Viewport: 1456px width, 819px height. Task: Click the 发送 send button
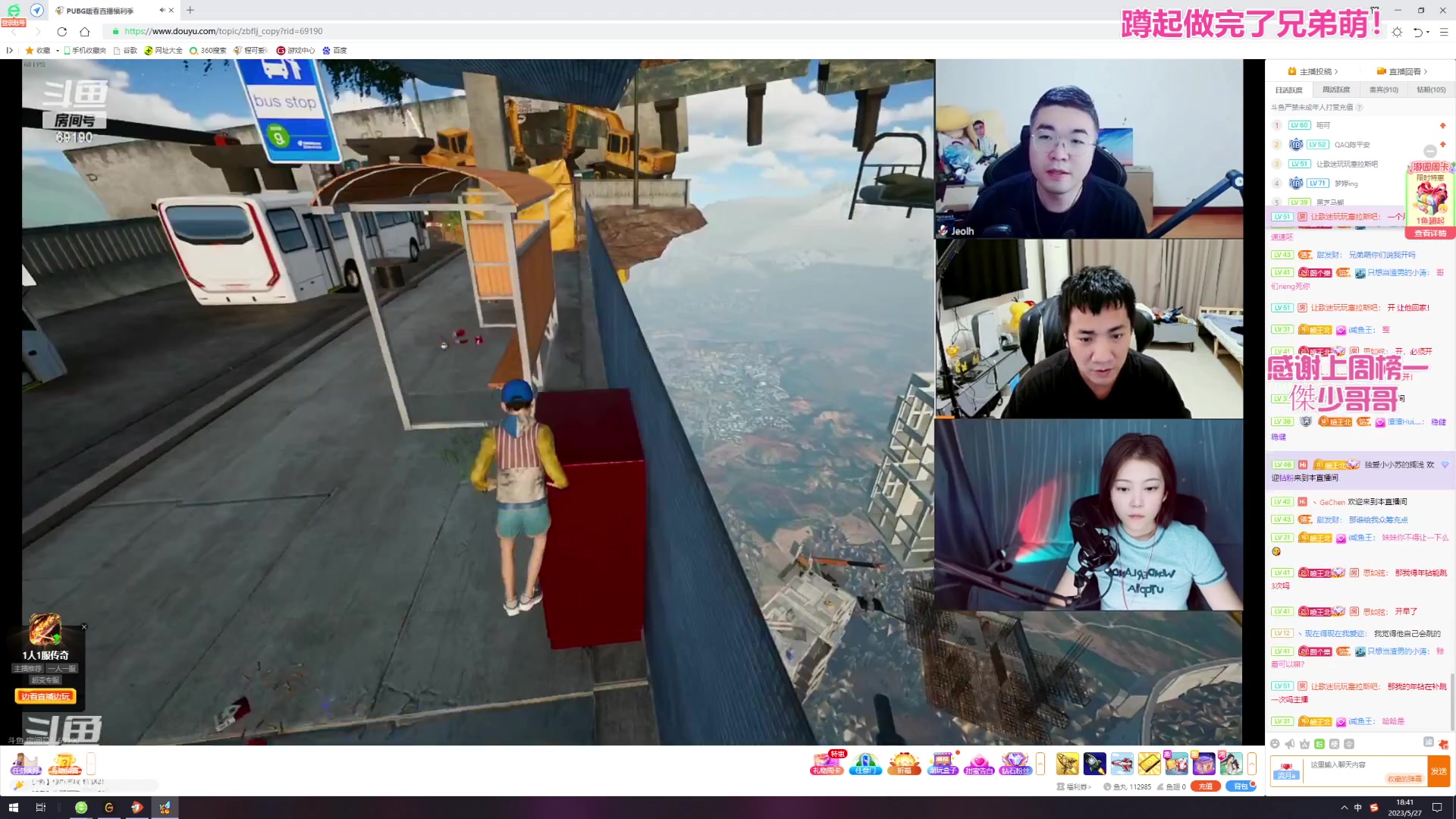[x=1439, y=771]
